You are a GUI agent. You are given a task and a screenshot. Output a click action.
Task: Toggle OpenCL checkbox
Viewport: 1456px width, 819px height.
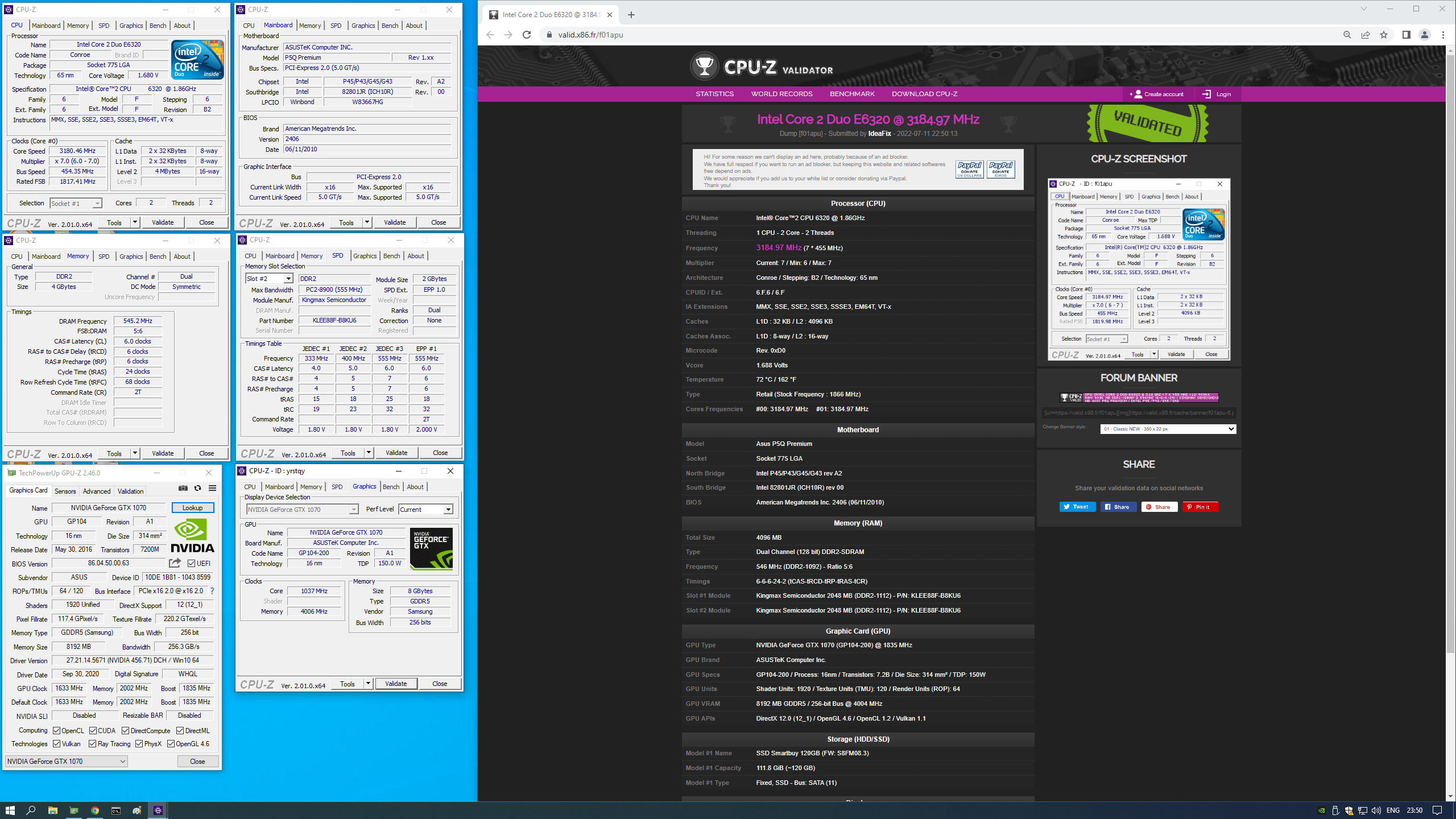tap(56, 731)
